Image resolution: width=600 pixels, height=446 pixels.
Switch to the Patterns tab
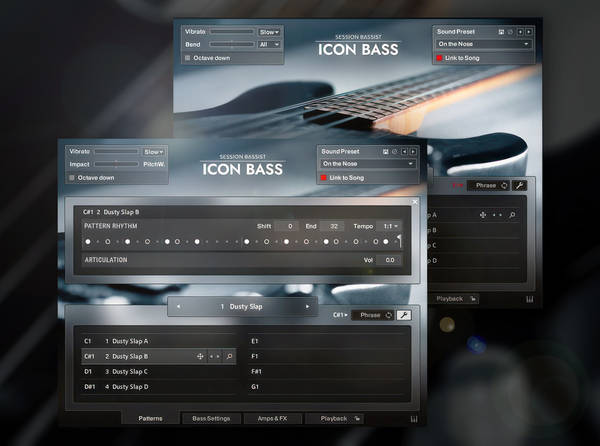tap(150, 419)
